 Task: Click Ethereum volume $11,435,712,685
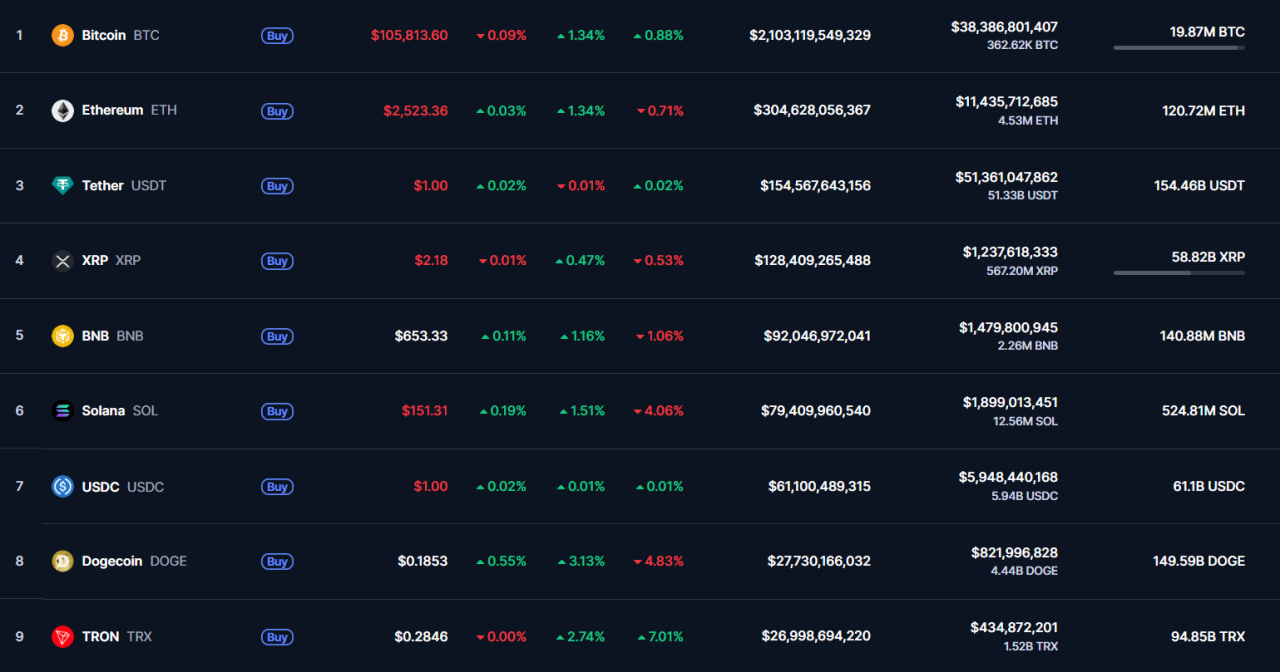click(x=1006, y=102)
